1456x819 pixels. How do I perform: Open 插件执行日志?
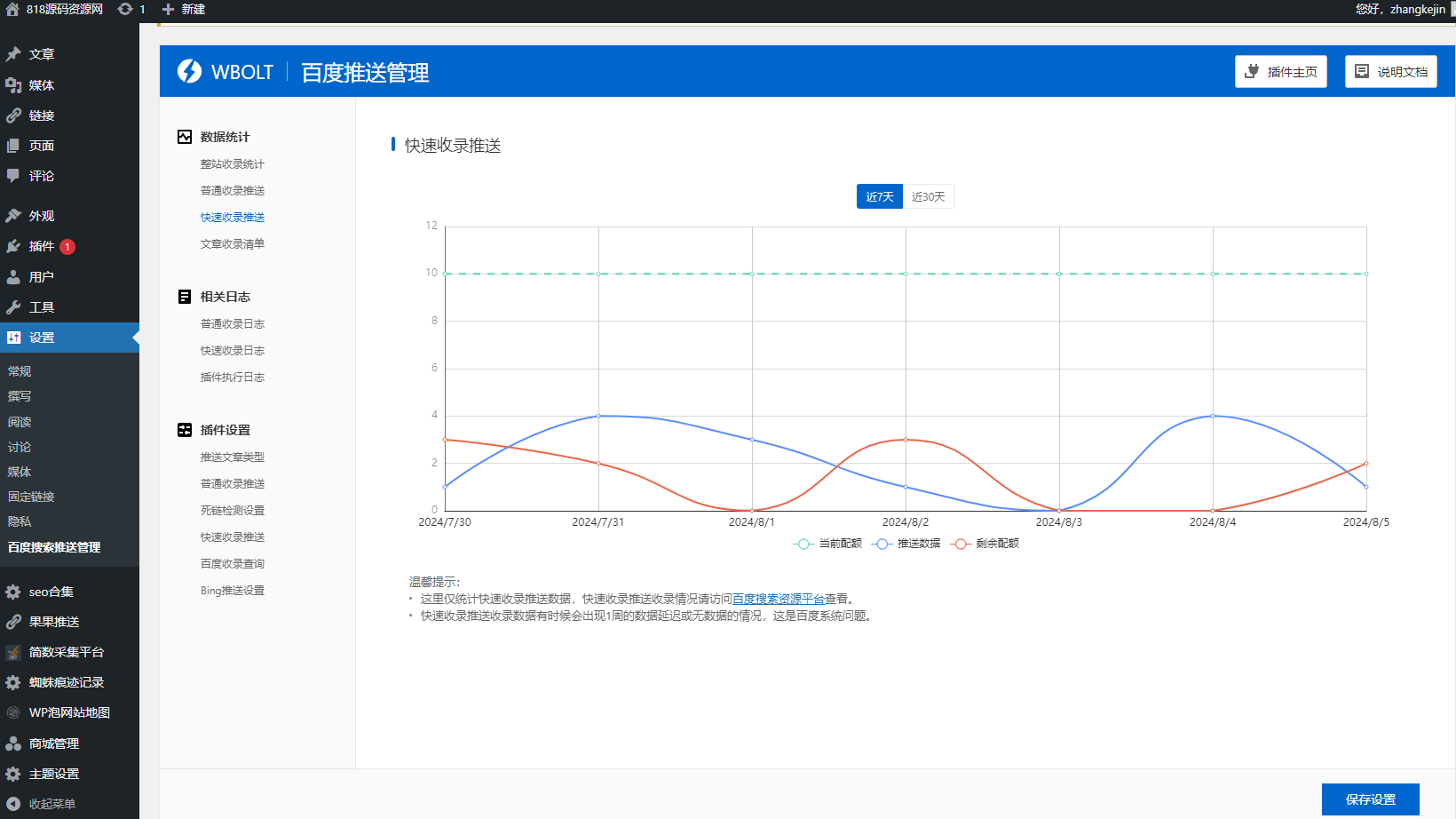coord(233,378)
